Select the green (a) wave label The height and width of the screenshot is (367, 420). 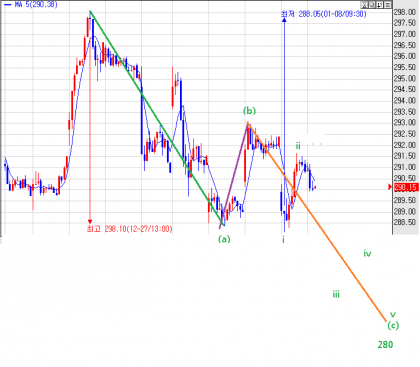[224, 239]
